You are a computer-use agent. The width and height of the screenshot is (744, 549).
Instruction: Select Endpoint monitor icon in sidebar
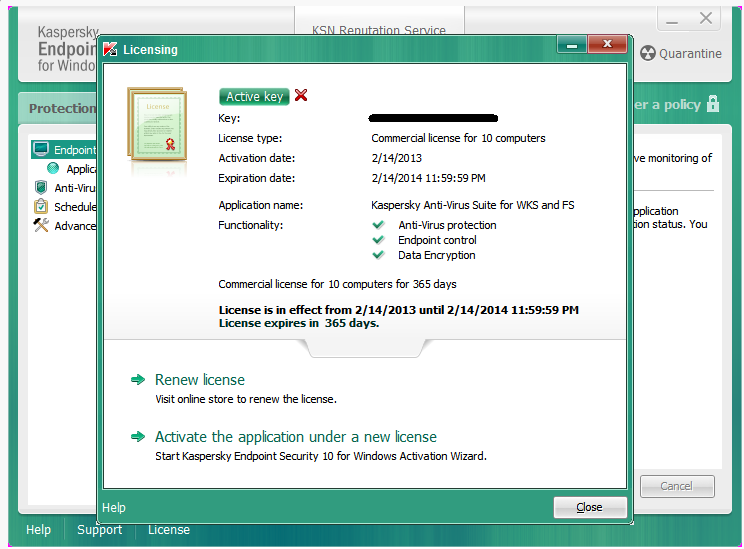pos(41,149)
